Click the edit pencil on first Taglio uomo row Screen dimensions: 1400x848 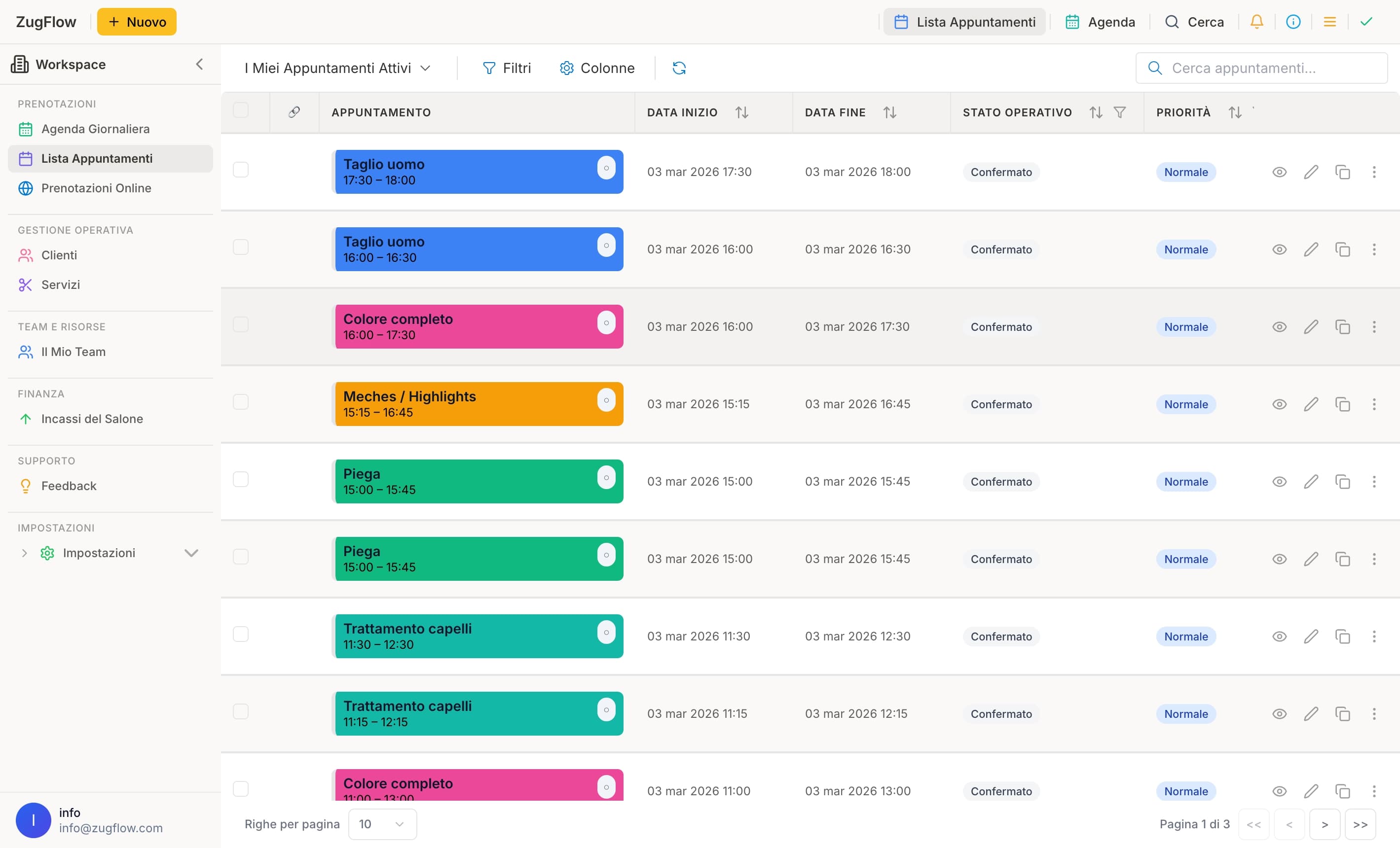pos(1311,172)
